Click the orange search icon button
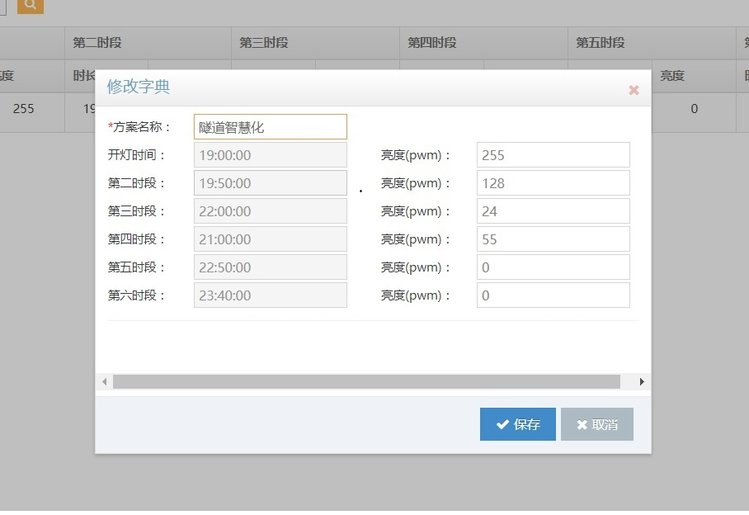749x515 pixels. (x=30, y=5)
